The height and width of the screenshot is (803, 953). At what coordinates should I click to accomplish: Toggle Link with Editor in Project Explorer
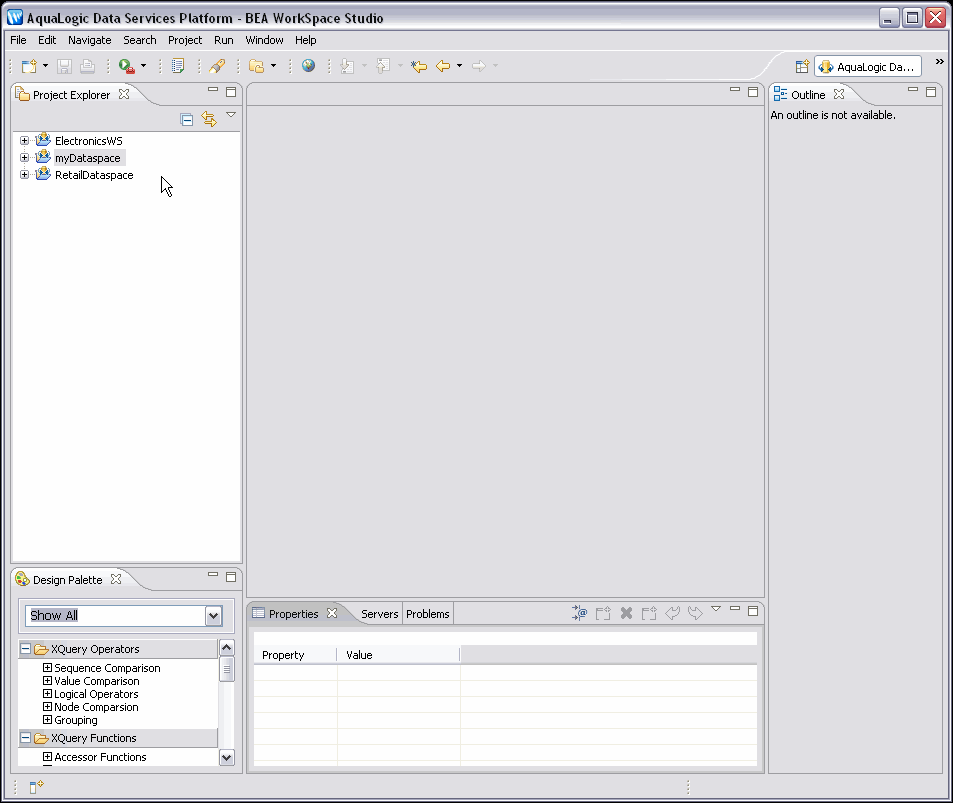[209, 119]
